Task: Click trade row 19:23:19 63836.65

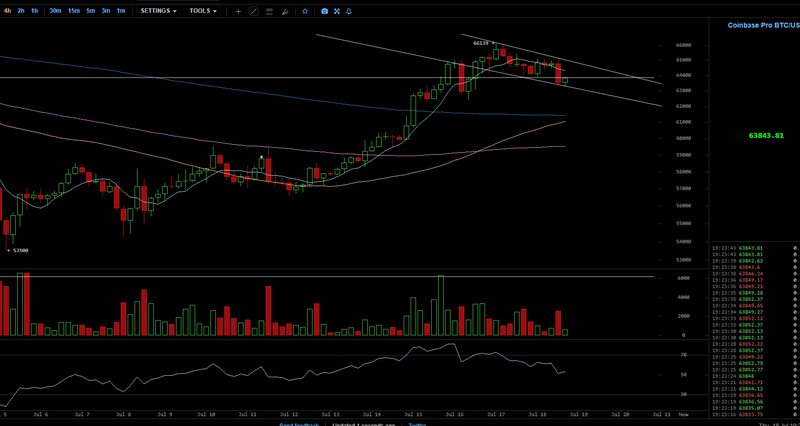Action: point(756,395)
